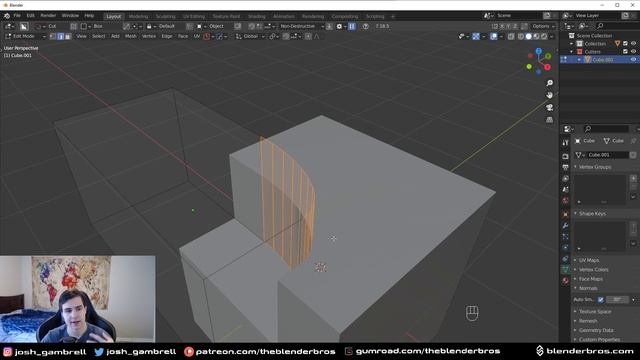Open the Vertex menu in viewport header

tap(149, 36)
